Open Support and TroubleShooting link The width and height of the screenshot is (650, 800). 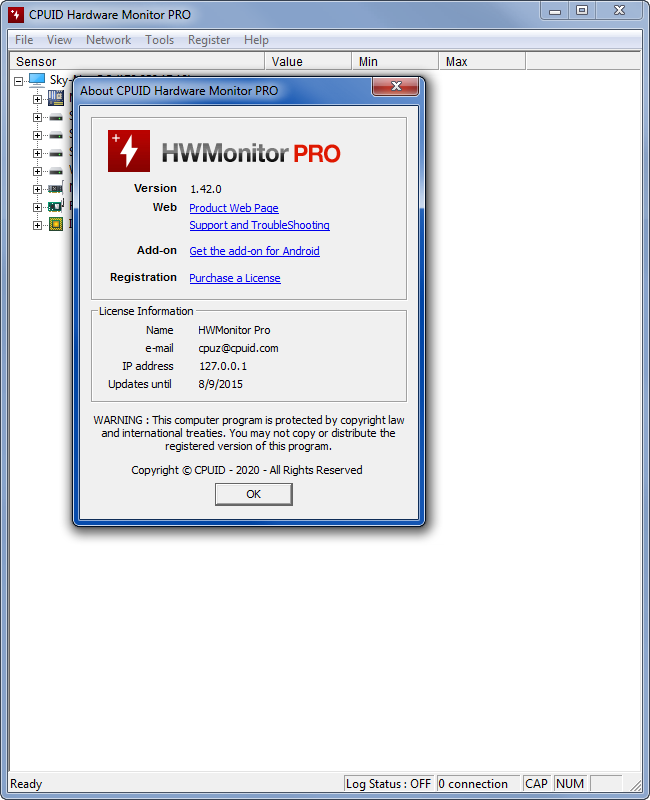[x=259, y=225]
